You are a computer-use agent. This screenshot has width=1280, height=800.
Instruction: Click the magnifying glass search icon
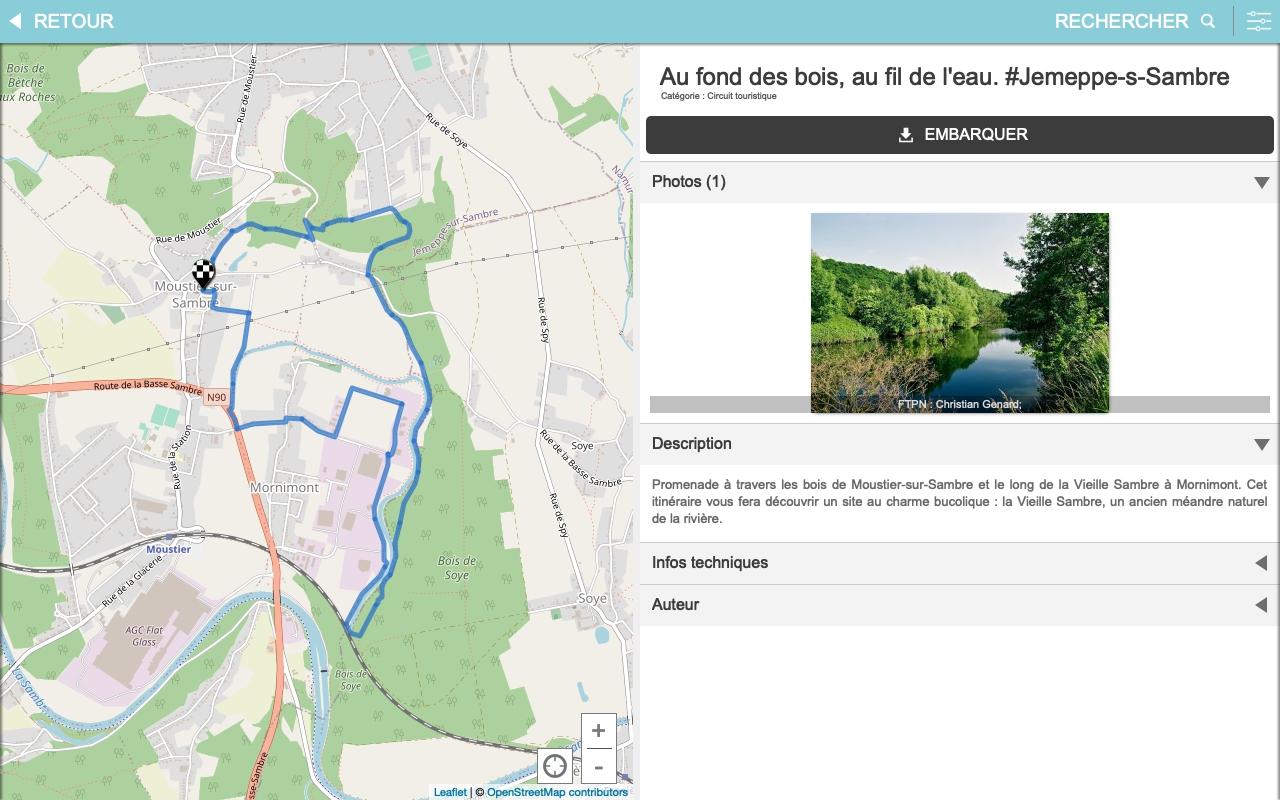point(1208,21)
